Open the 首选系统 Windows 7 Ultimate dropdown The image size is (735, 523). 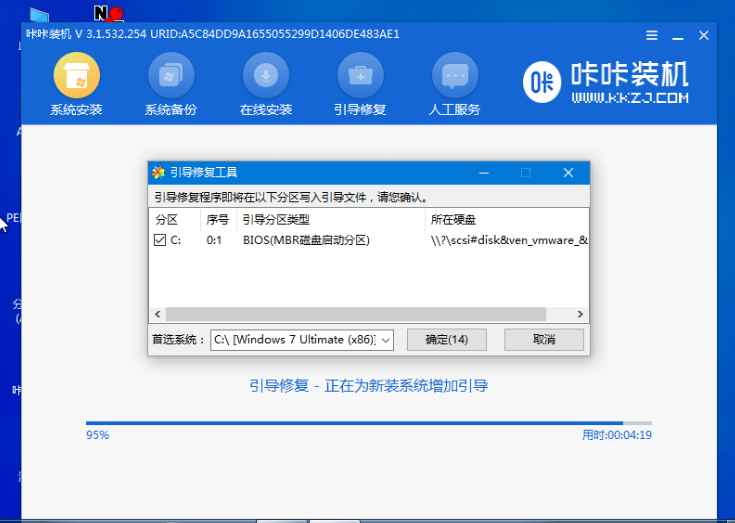(x=302, y=340)
